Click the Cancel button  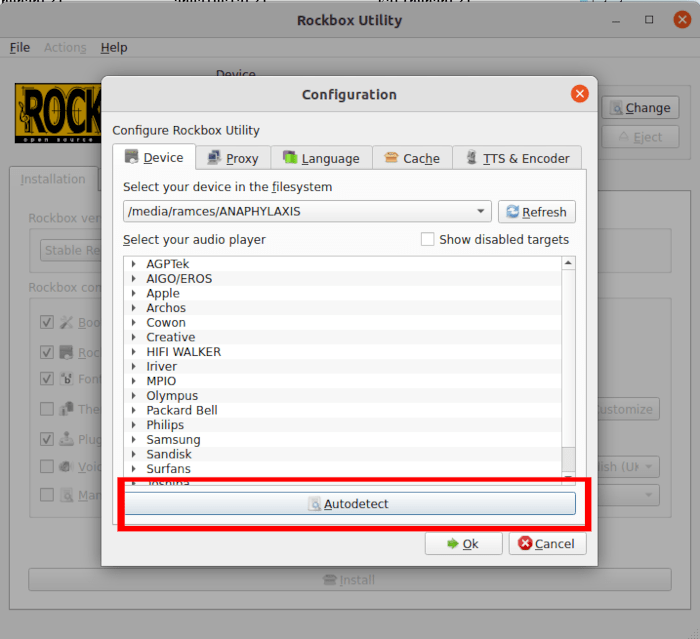click(547, 544)
